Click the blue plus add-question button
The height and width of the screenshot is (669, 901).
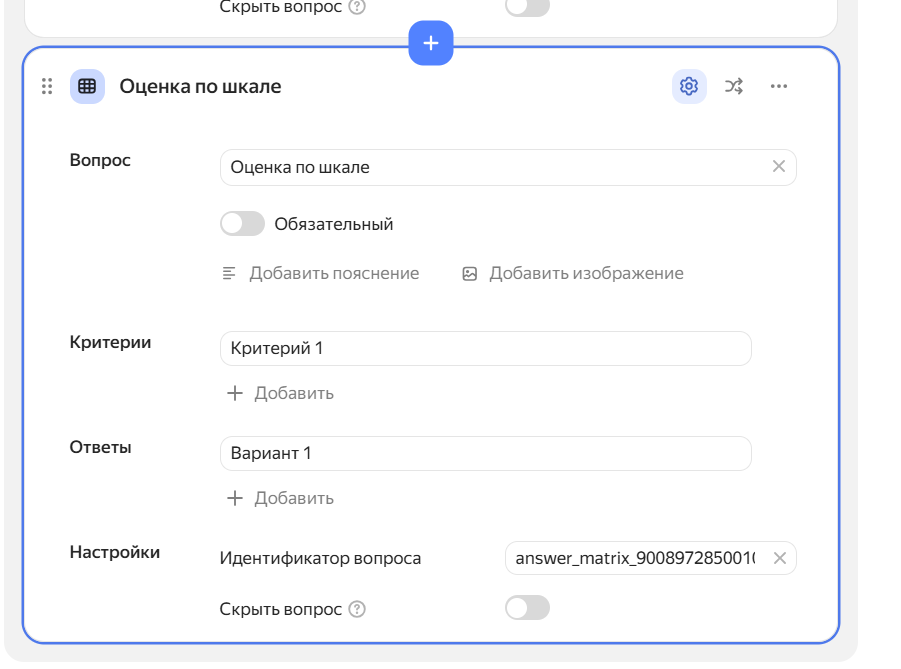pos(431,44)
